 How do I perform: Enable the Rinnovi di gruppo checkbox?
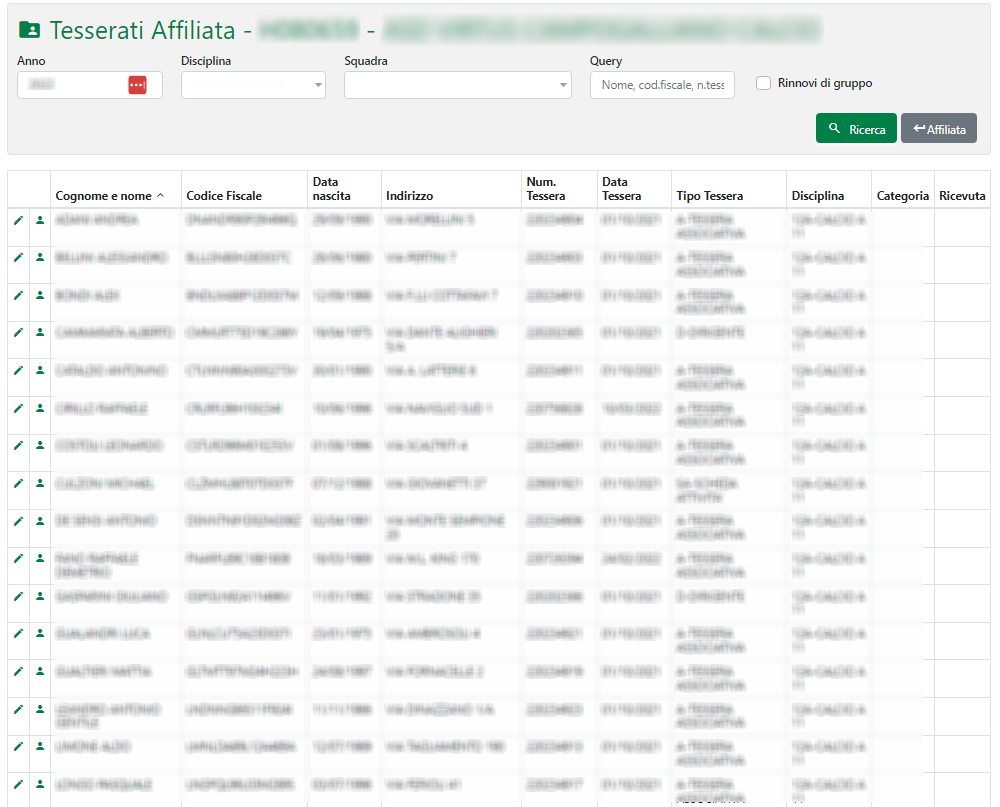tap(764, 83)
